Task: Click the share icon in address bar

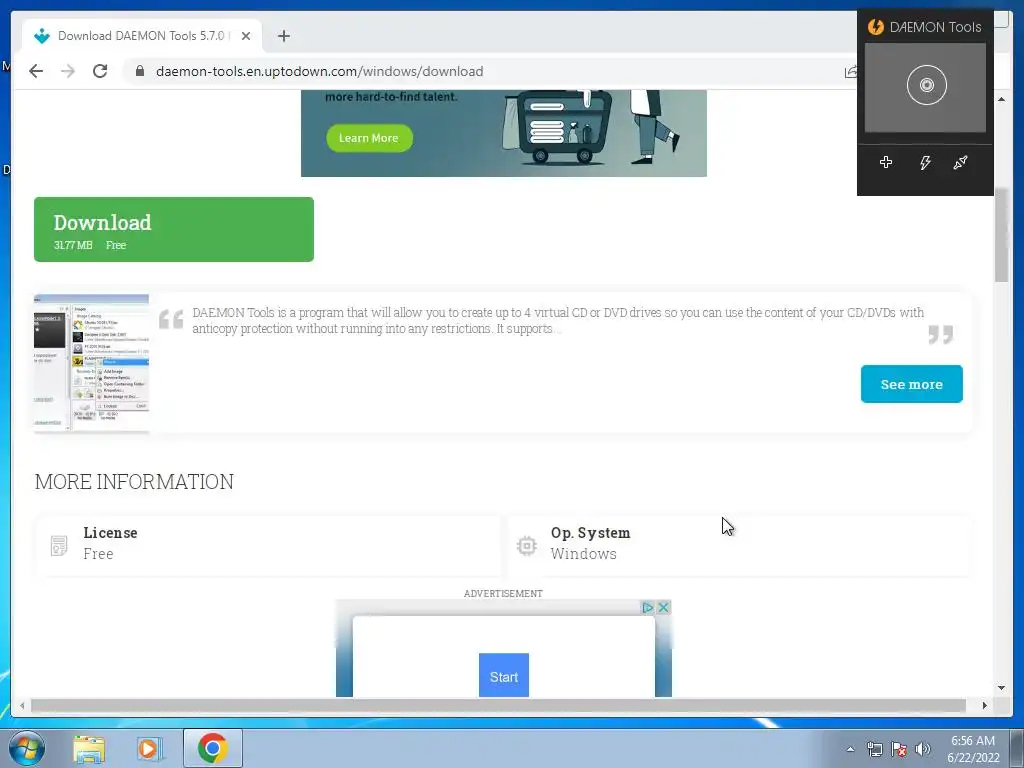Action: tap(850, 72)
